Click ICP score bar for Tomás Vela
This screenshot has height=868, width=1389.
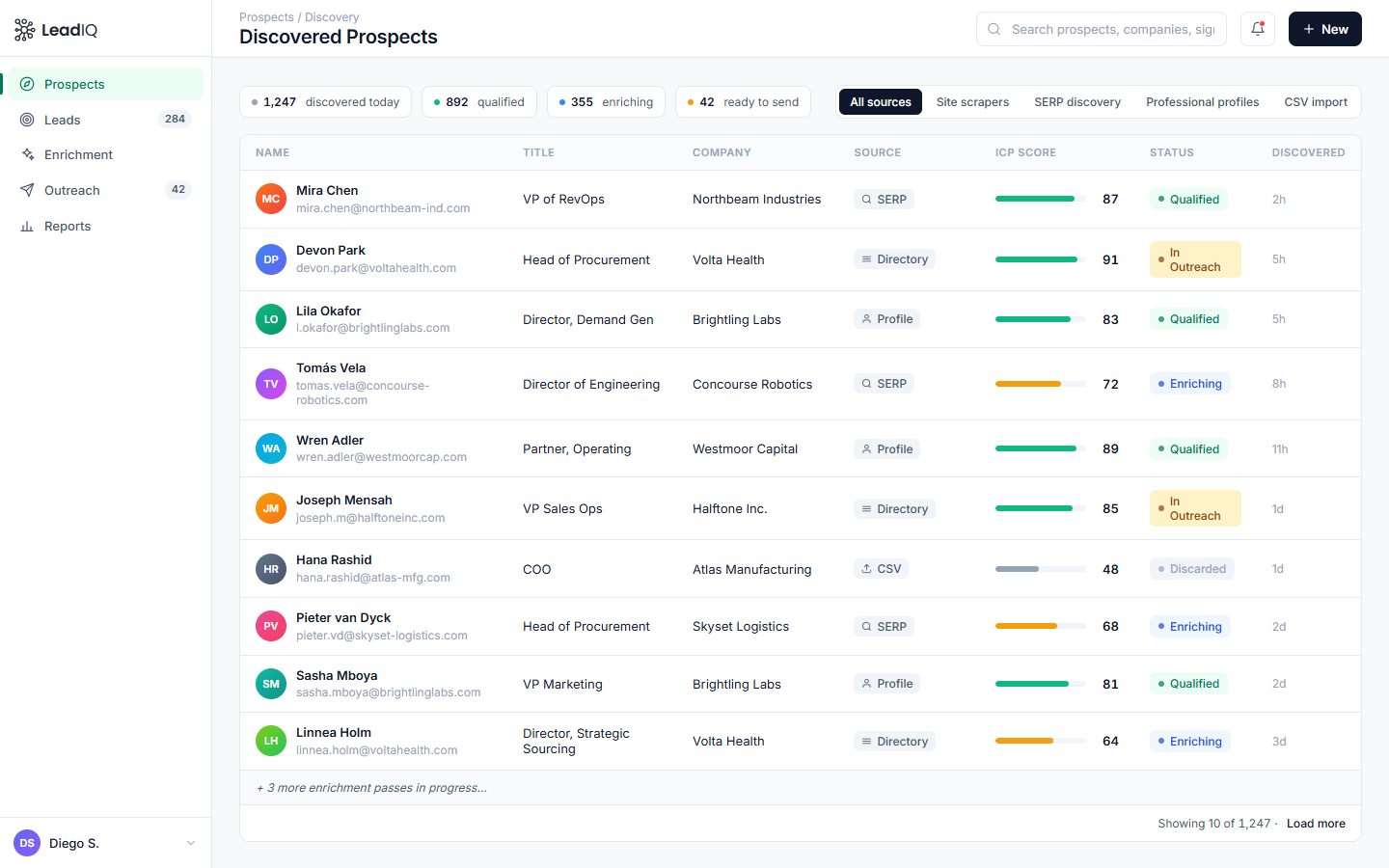coord(1040,384)
